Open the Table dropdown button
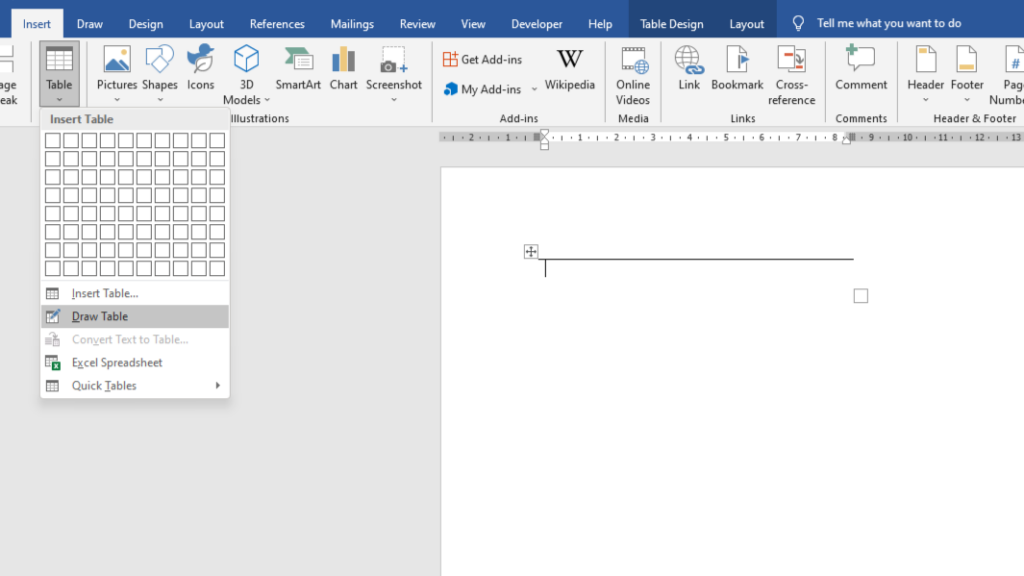1024x576 pixels. pyautogui.click(x=59, y=74)
